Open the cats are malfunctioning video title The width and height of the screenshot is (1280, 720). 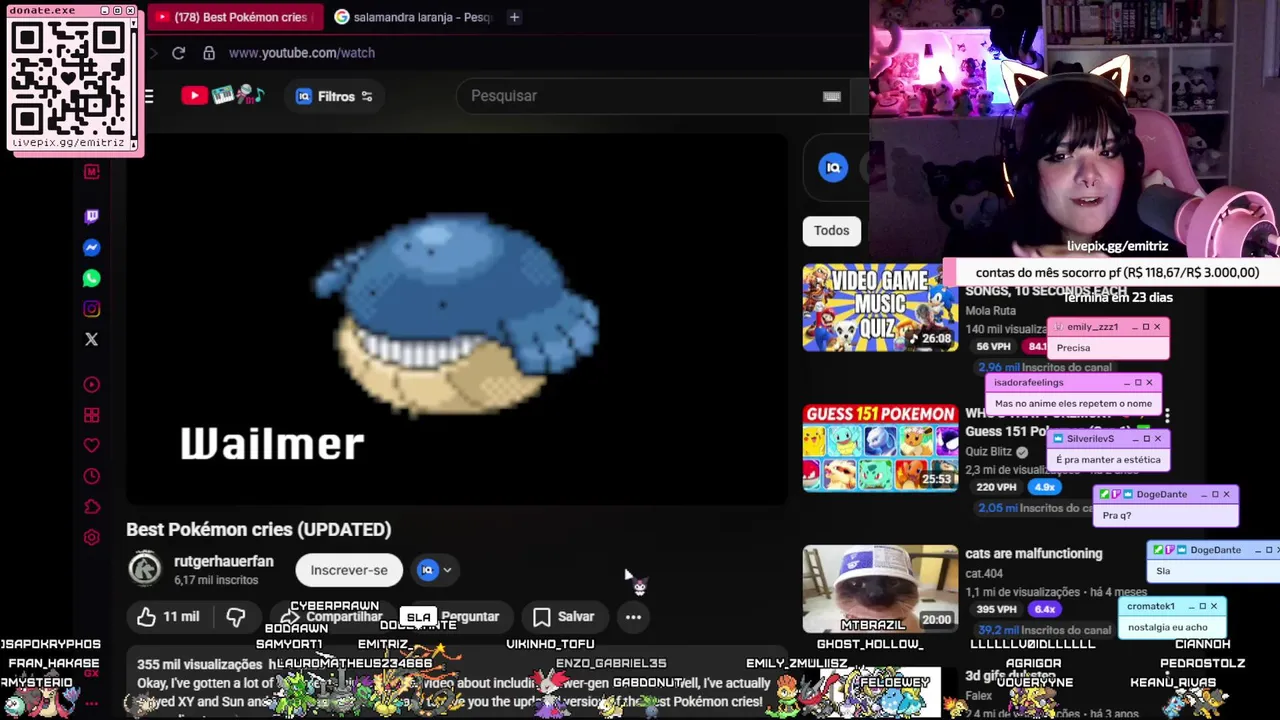tap(1034, 553)
